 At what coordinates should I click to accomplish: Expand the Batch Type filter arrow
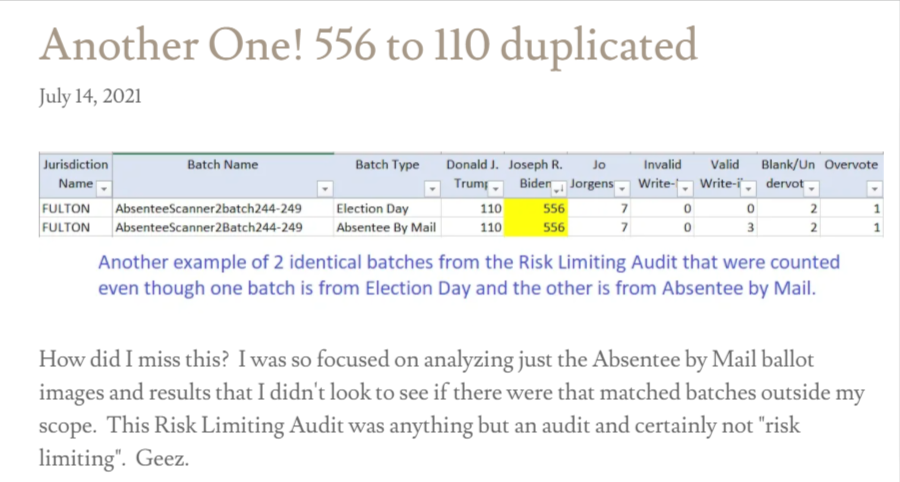click(x=432, y=188)
